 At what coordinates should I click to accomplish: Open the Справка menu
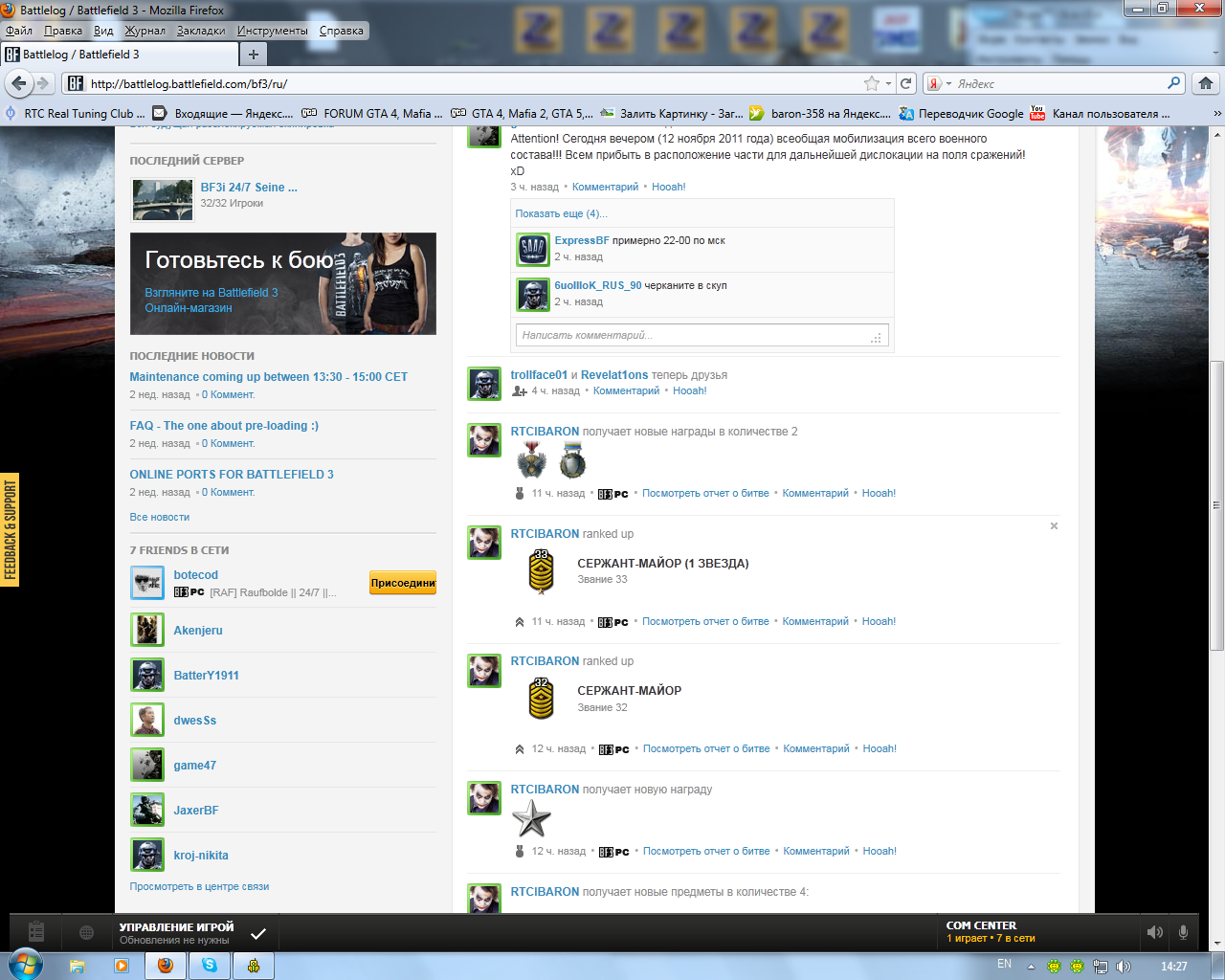[342, 31]
